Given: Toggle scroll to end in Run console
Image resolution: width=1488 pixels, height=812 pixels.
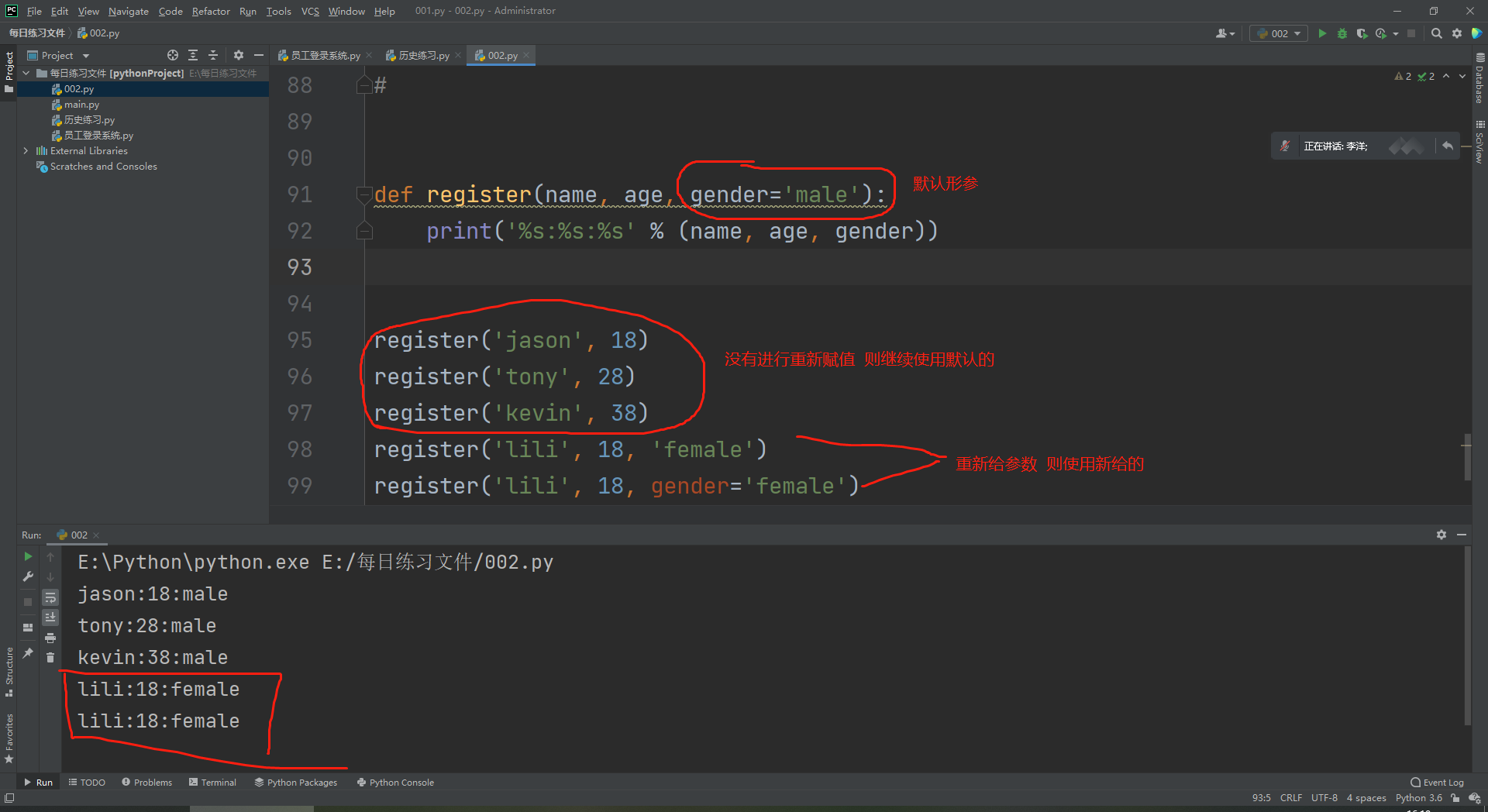Looking at the screenshot, I should [x=50, y=618].
